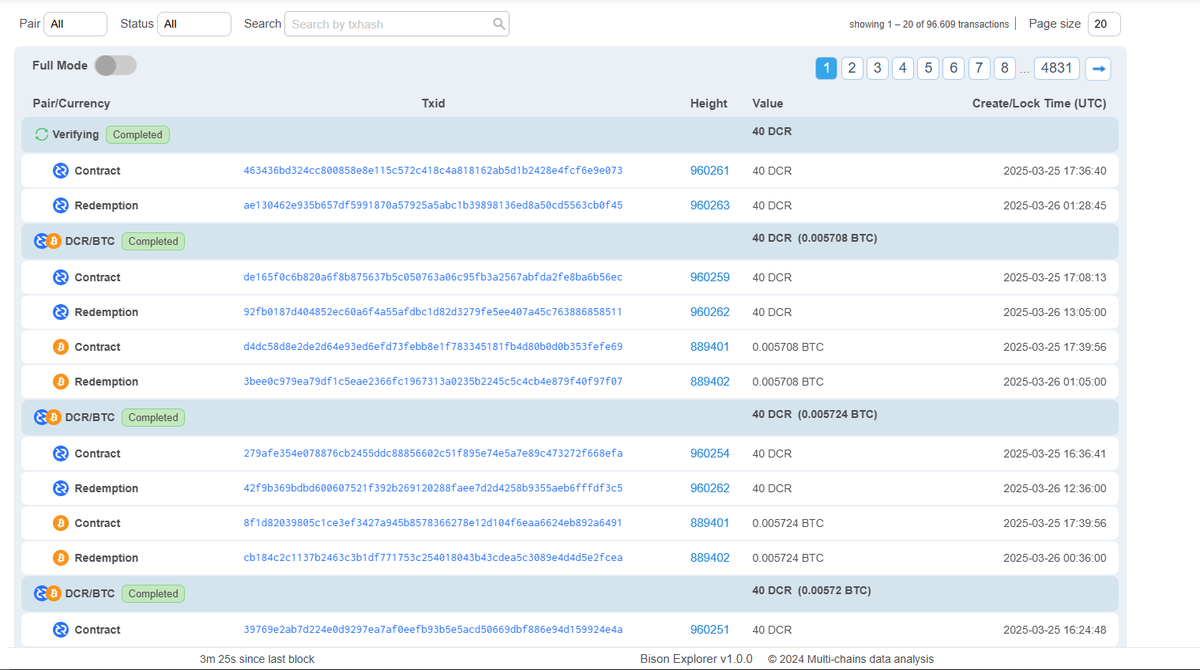Click Completed badge of 0.00572 BTC group
The width and height of the screenshot is (1200, 670).
click(x=153, y=594)
